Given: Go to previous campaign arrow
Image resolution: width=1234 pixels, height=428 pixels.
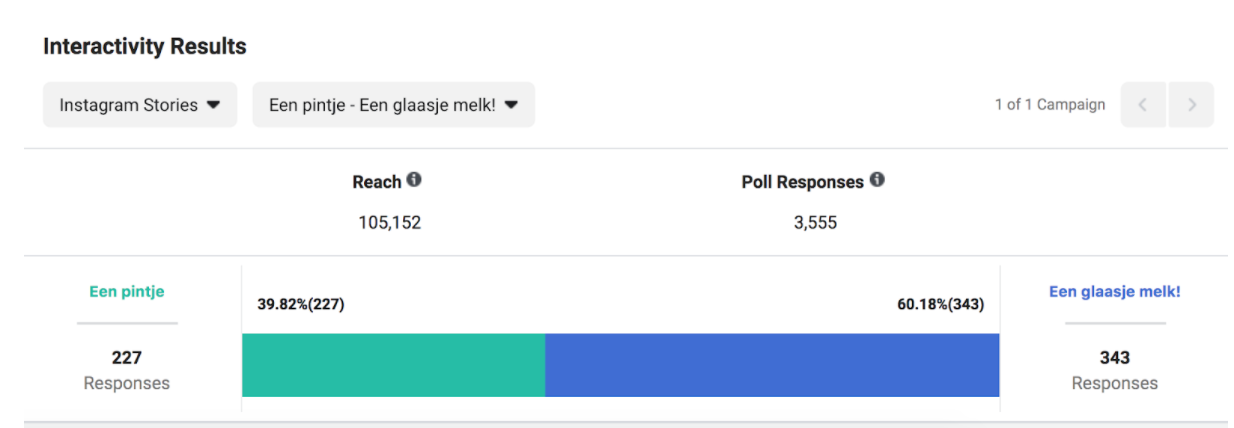Looking at the screenshot, I should 1143,104.
